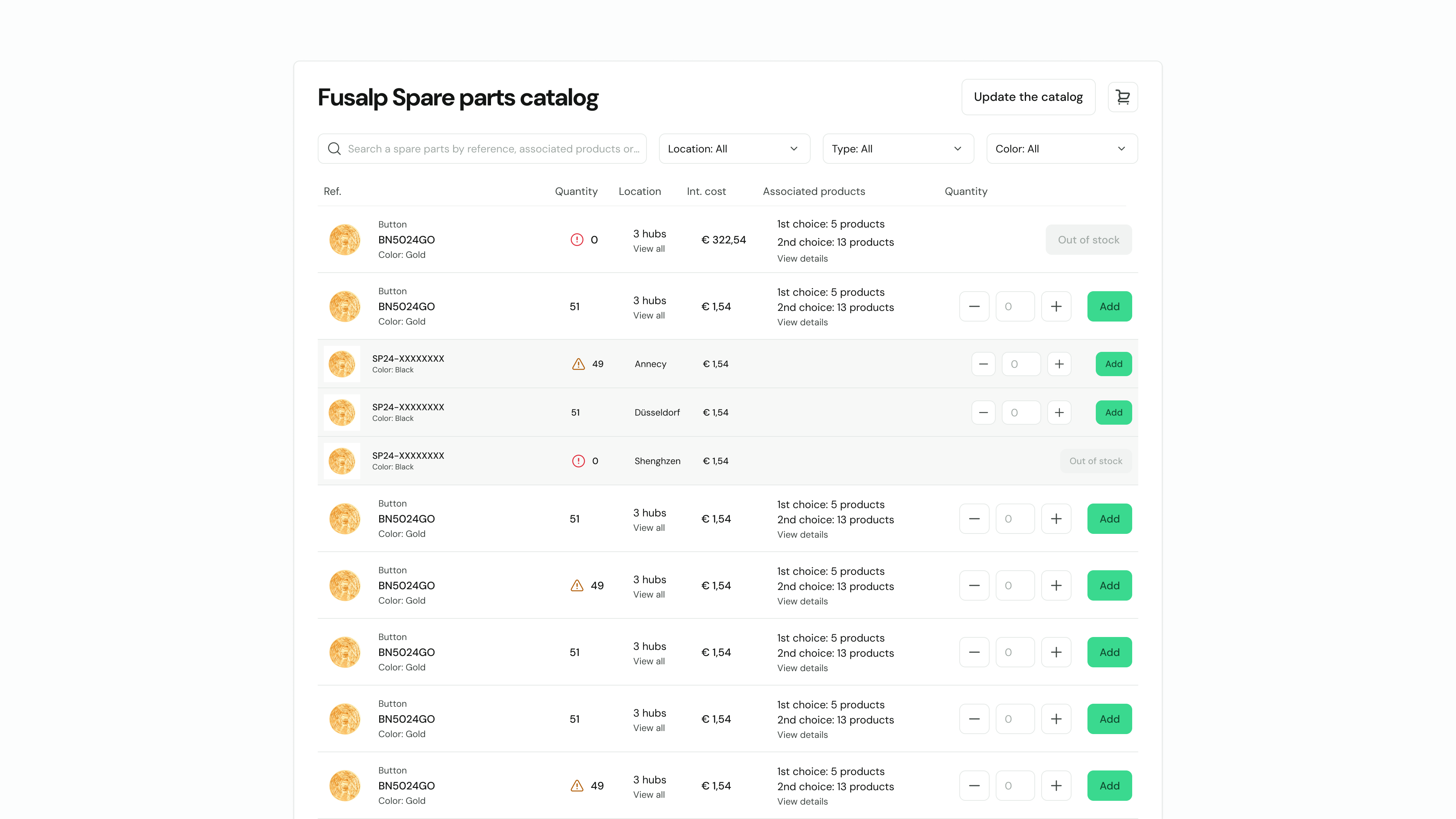Viewport: 1456px width, 819px height.
Task: Click the red alert icon on the Shenghzen row
Action: [579, 461]
